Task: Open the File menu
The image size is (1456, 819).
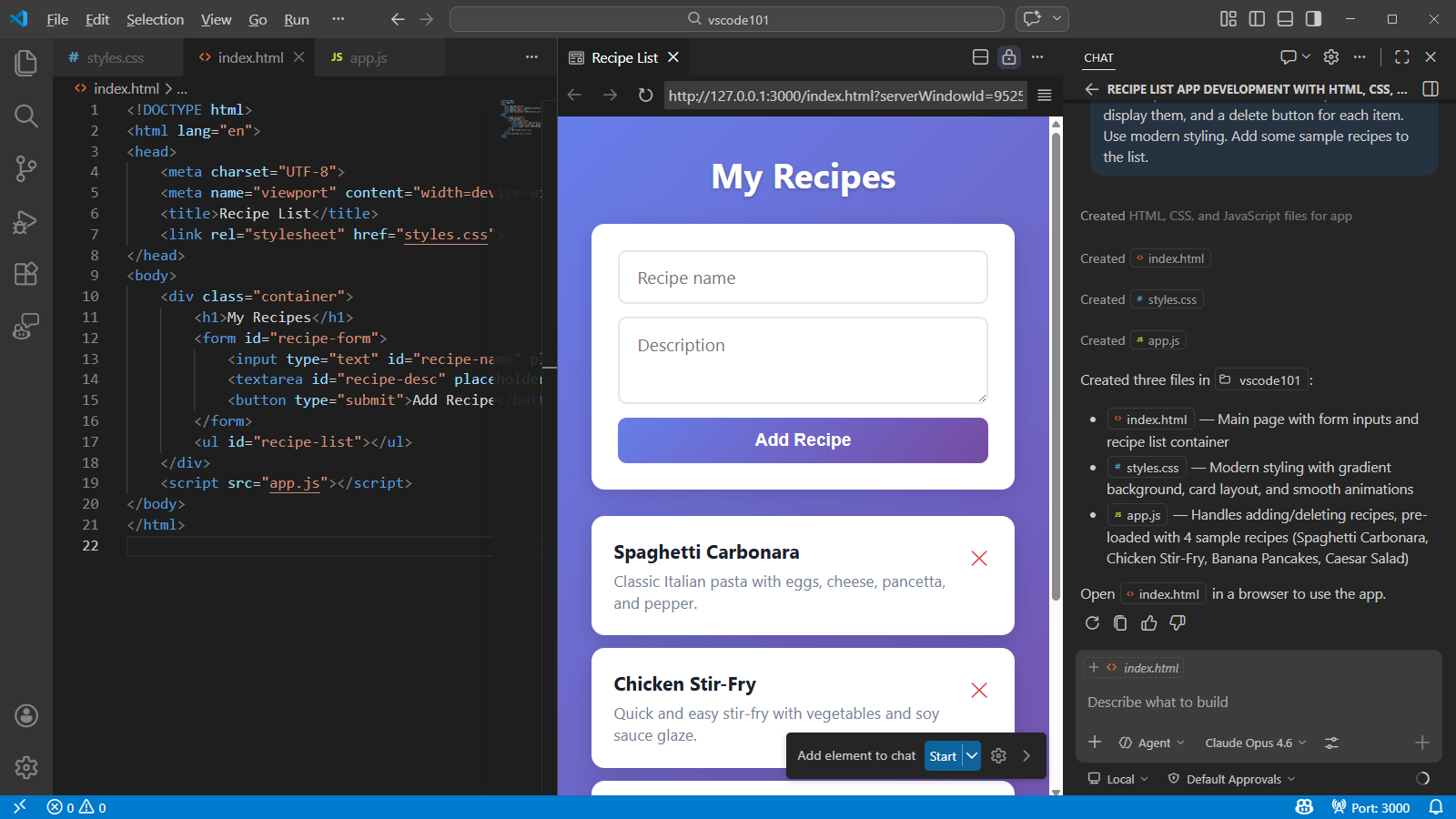Action: click(56, 18)
